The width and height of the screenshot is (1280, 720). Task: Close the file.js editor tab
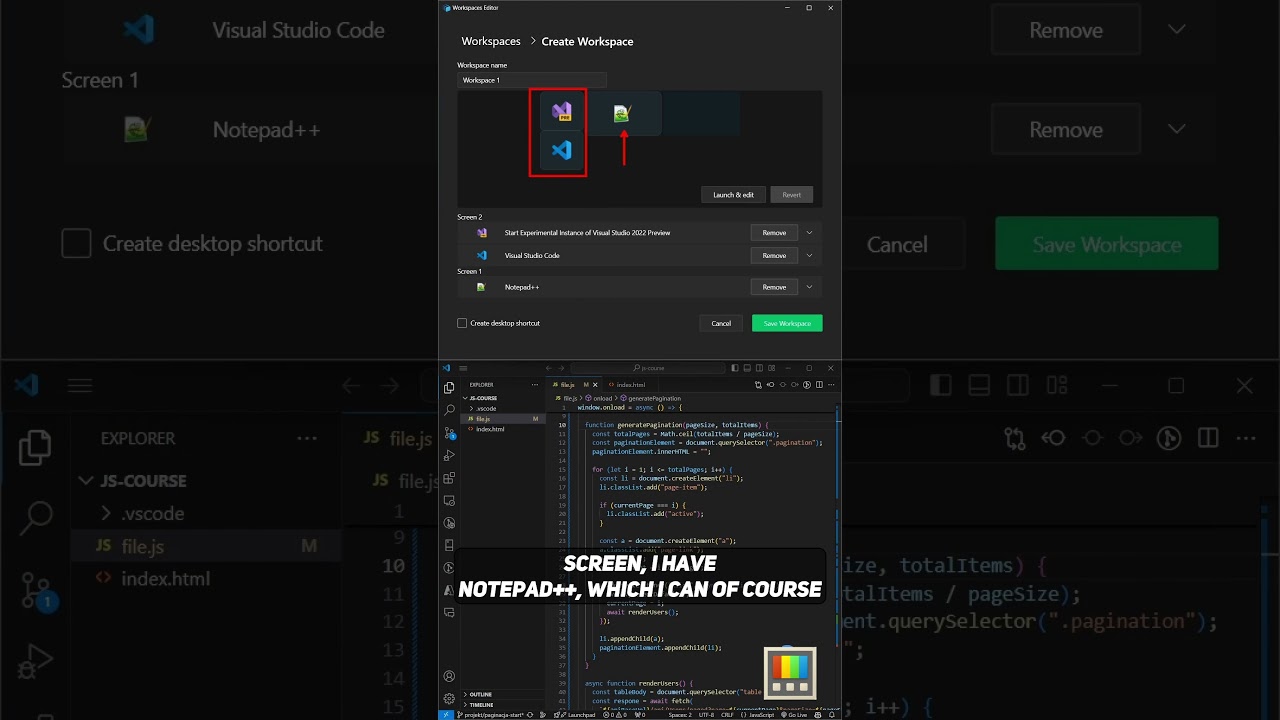pyautogui.click(x=595, y=384)
